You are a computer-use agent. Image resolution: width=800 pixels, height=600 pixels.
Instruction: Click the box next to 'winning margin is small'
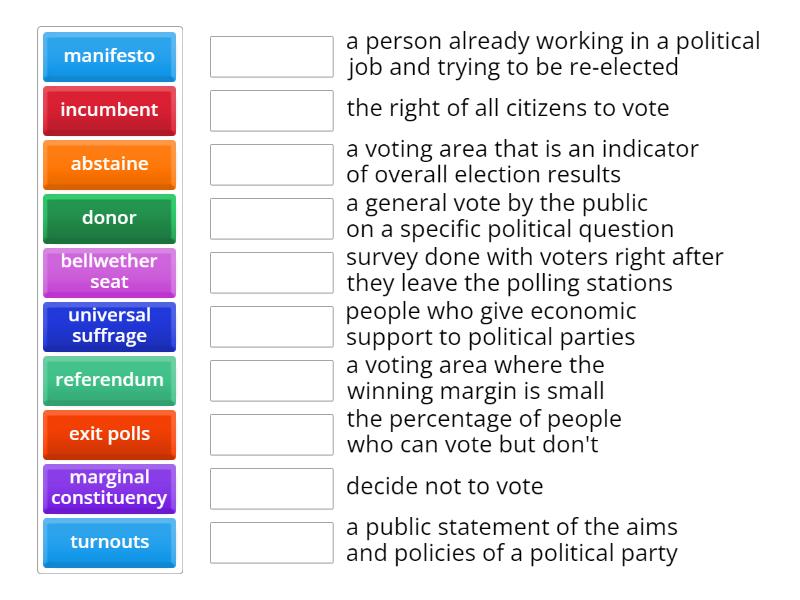tap(270, 380)
